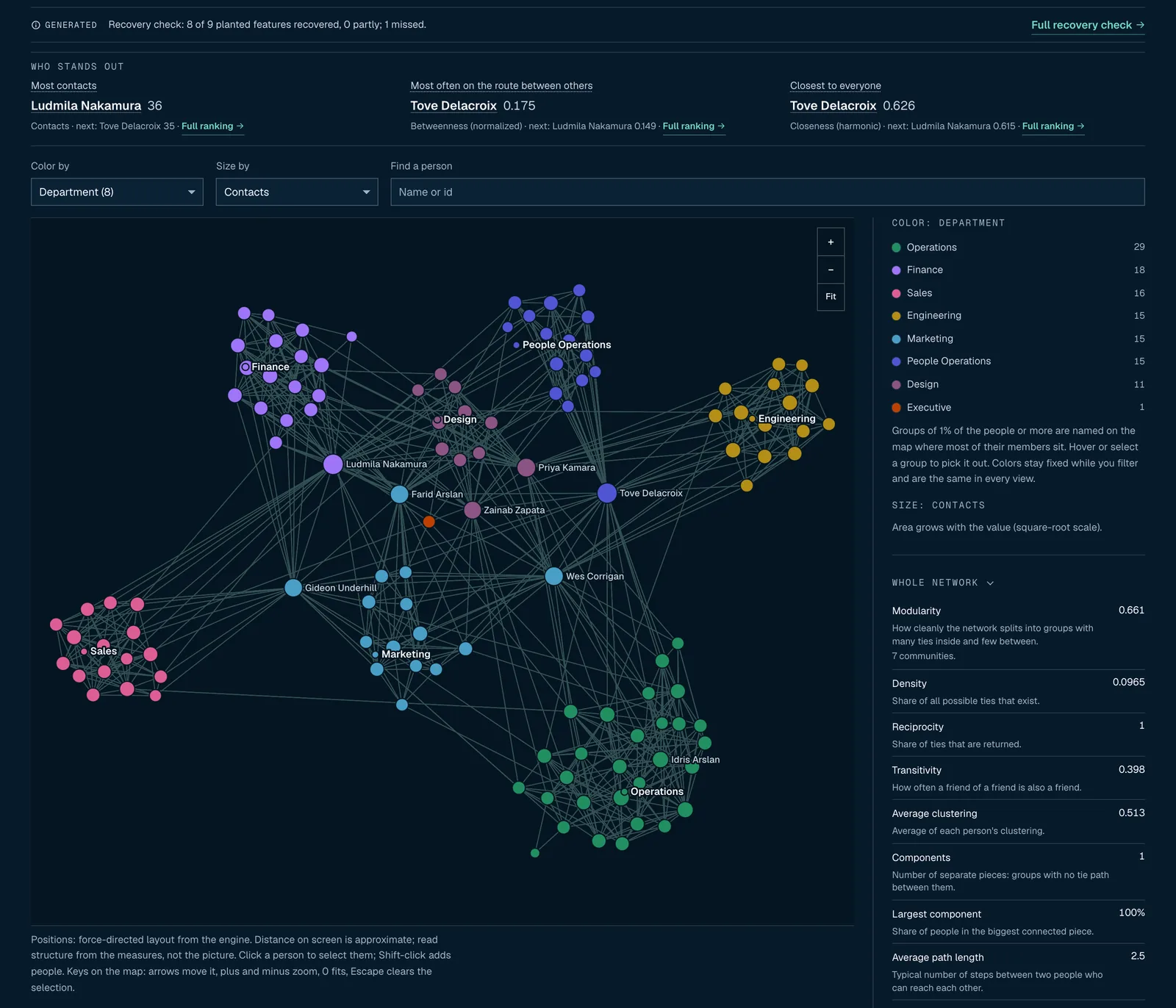Select the Gideon Underhill node
Viewport: 1176px width, 1008px height.
click(293, 588)
